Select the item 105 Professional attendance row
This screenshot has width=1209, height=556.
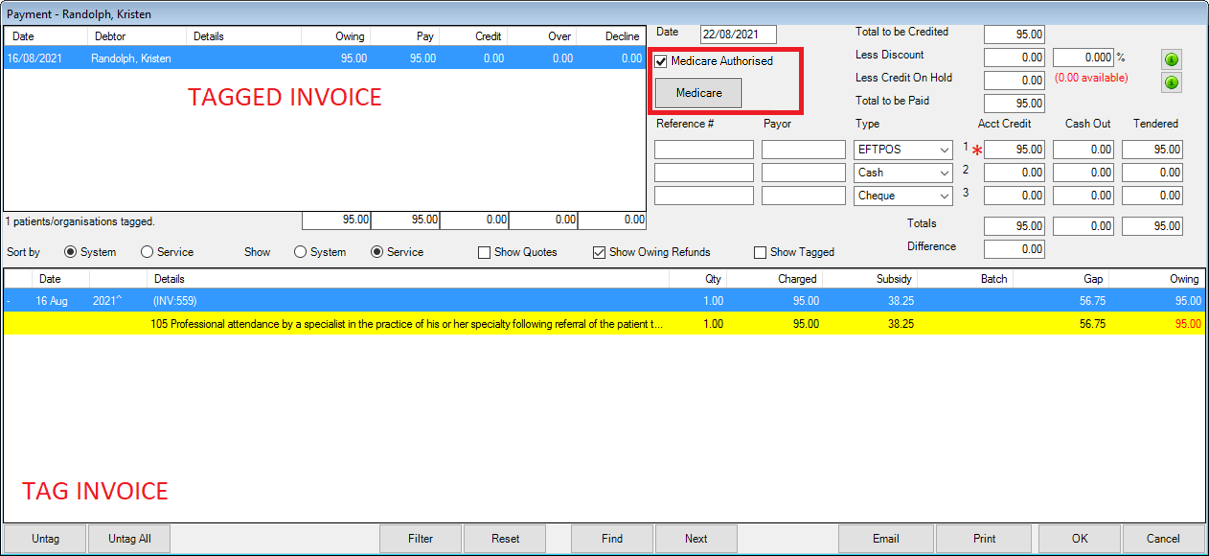click(x=604, y=324)
